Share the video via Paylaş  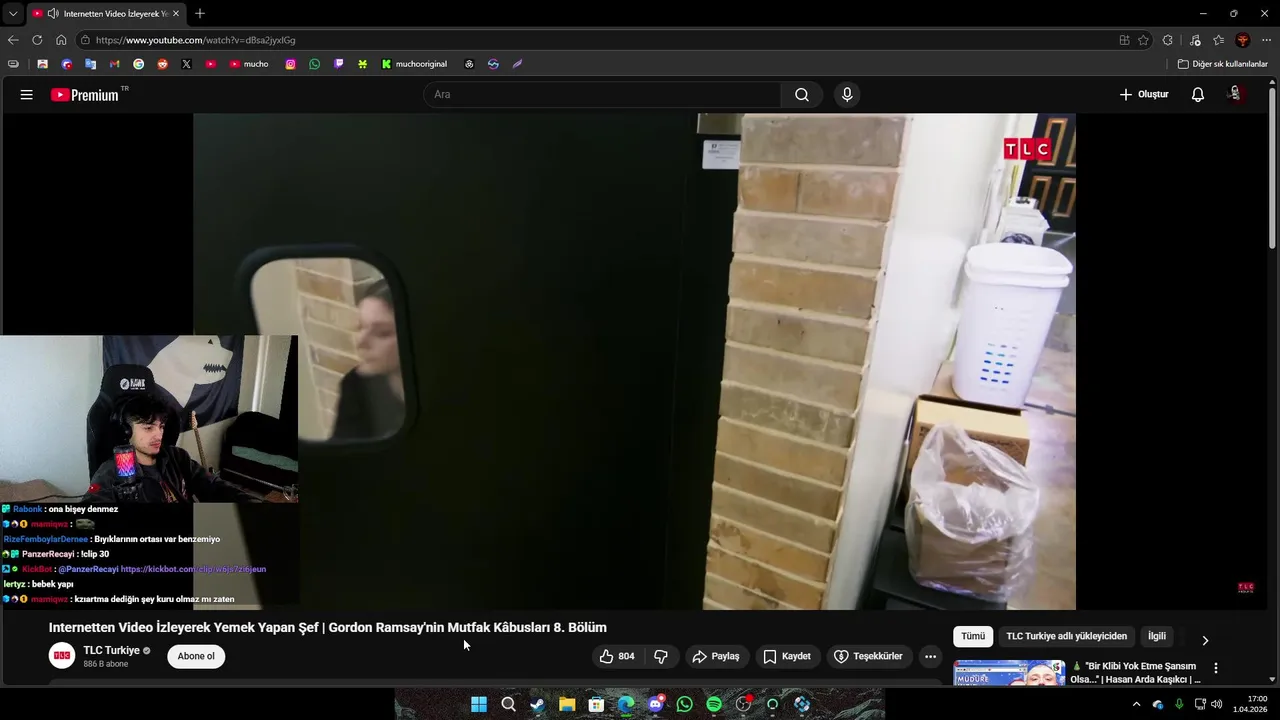pos(716,657)
